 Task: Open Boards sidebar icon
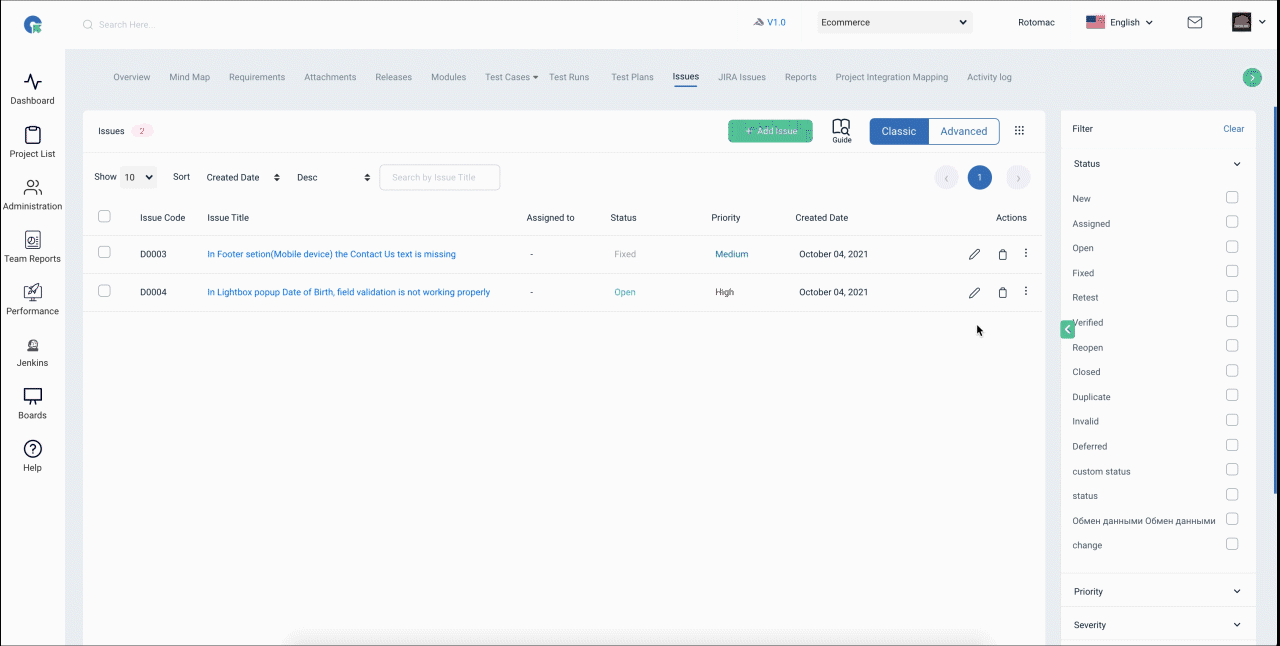tap(33, 397)
